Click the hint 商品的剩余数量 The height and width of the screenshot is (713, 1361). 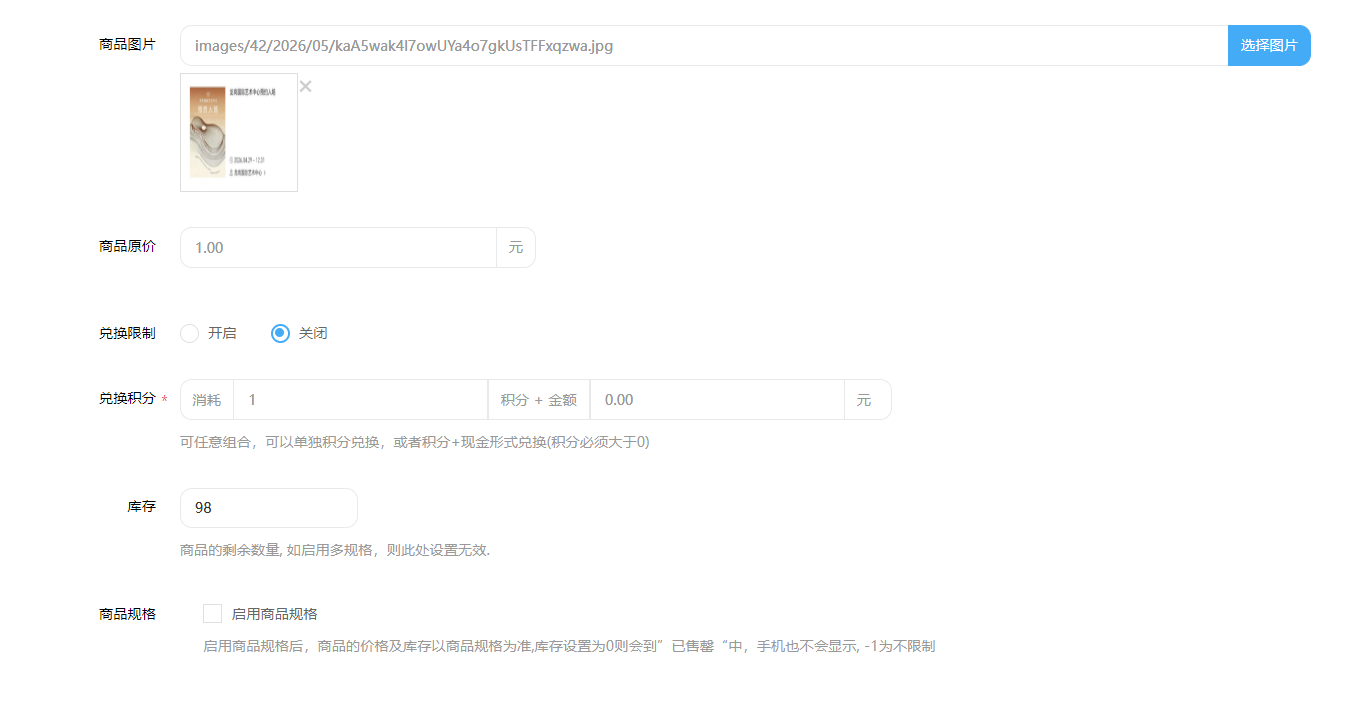pos(335,550)
